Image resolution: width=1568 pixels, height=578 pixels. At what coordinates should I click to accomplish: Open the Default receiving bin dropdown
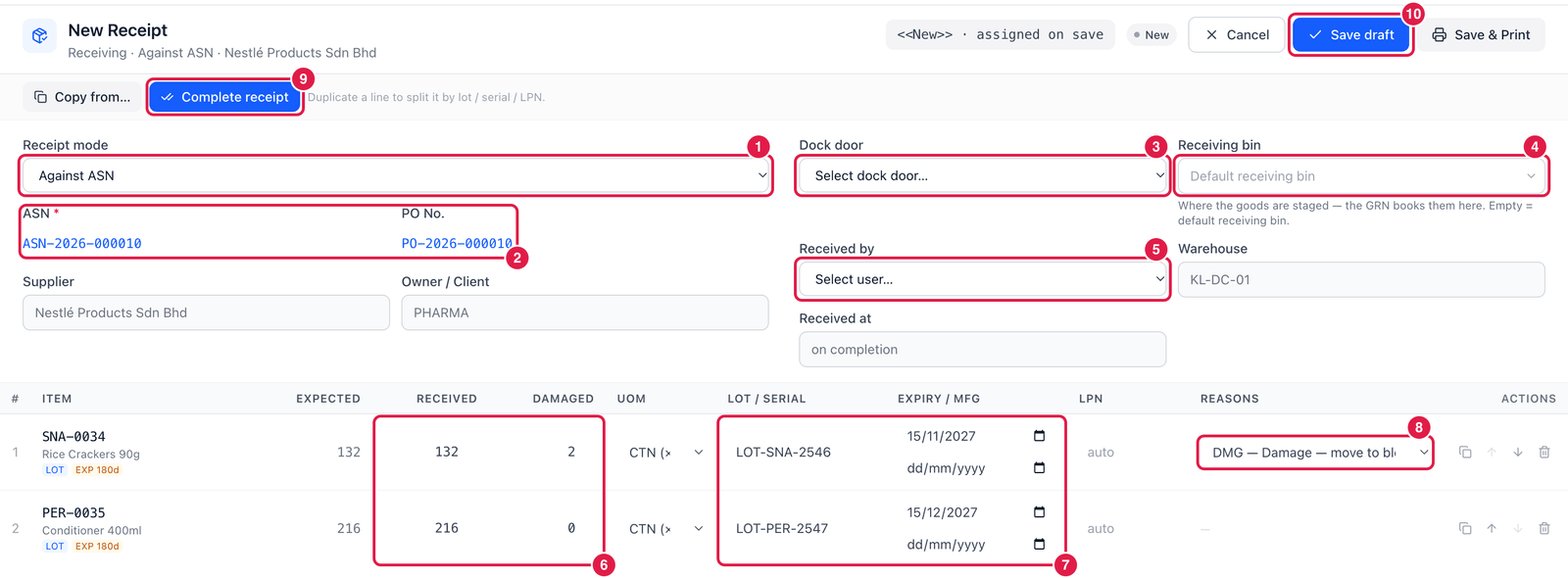(1361, 175)
